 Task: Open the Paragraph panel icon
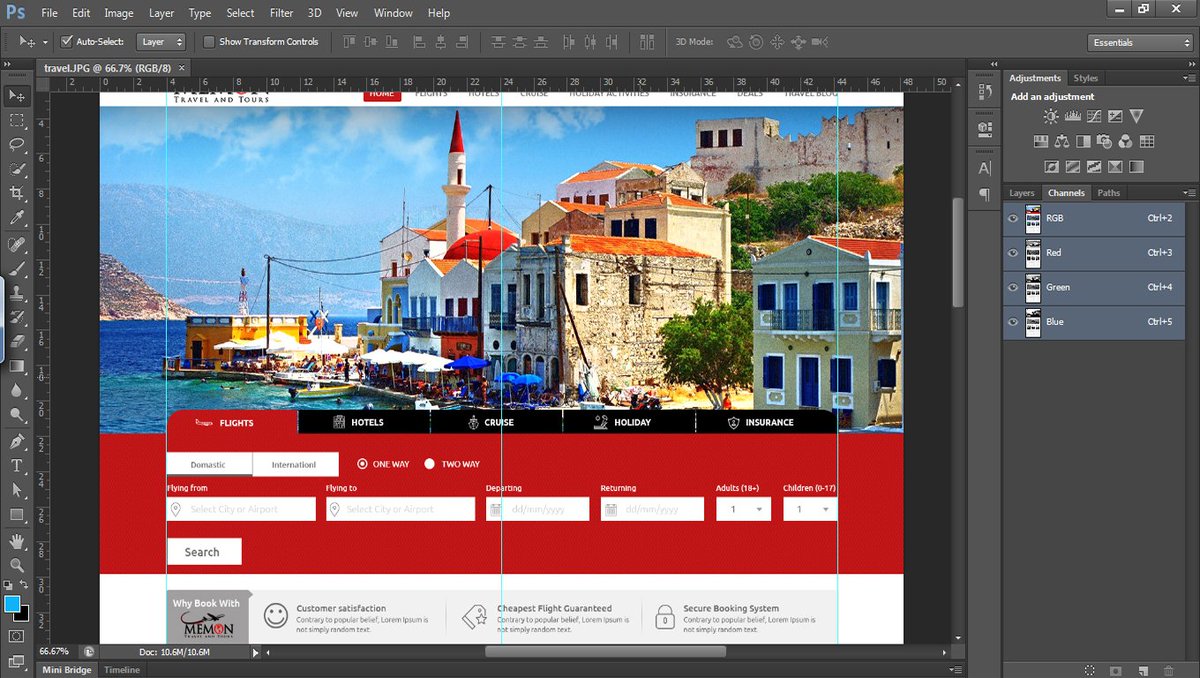(x=984, y=194)
